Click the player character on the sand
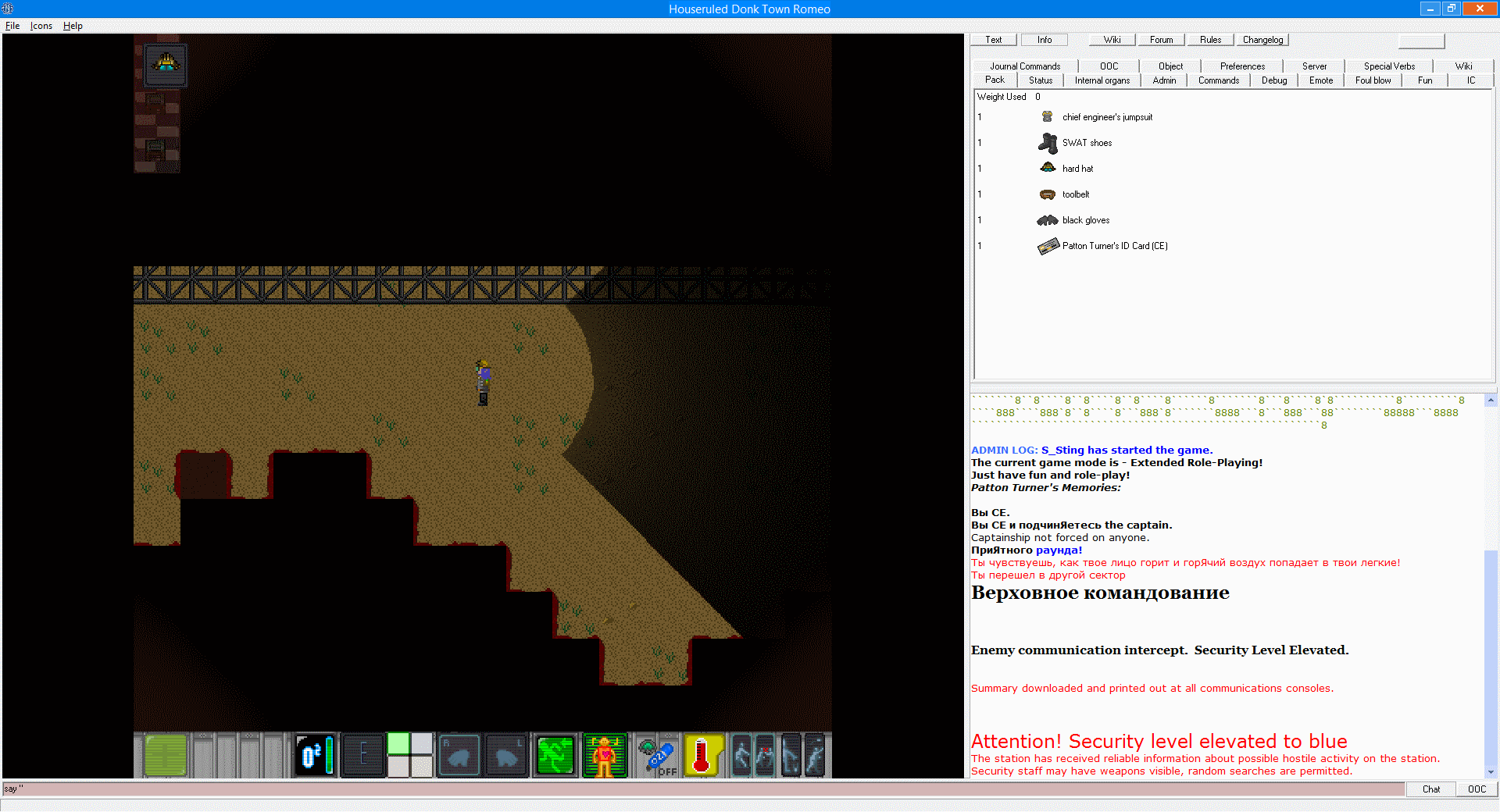The image size is (1500, 812). pyautogui.click(x=483, y=382)
